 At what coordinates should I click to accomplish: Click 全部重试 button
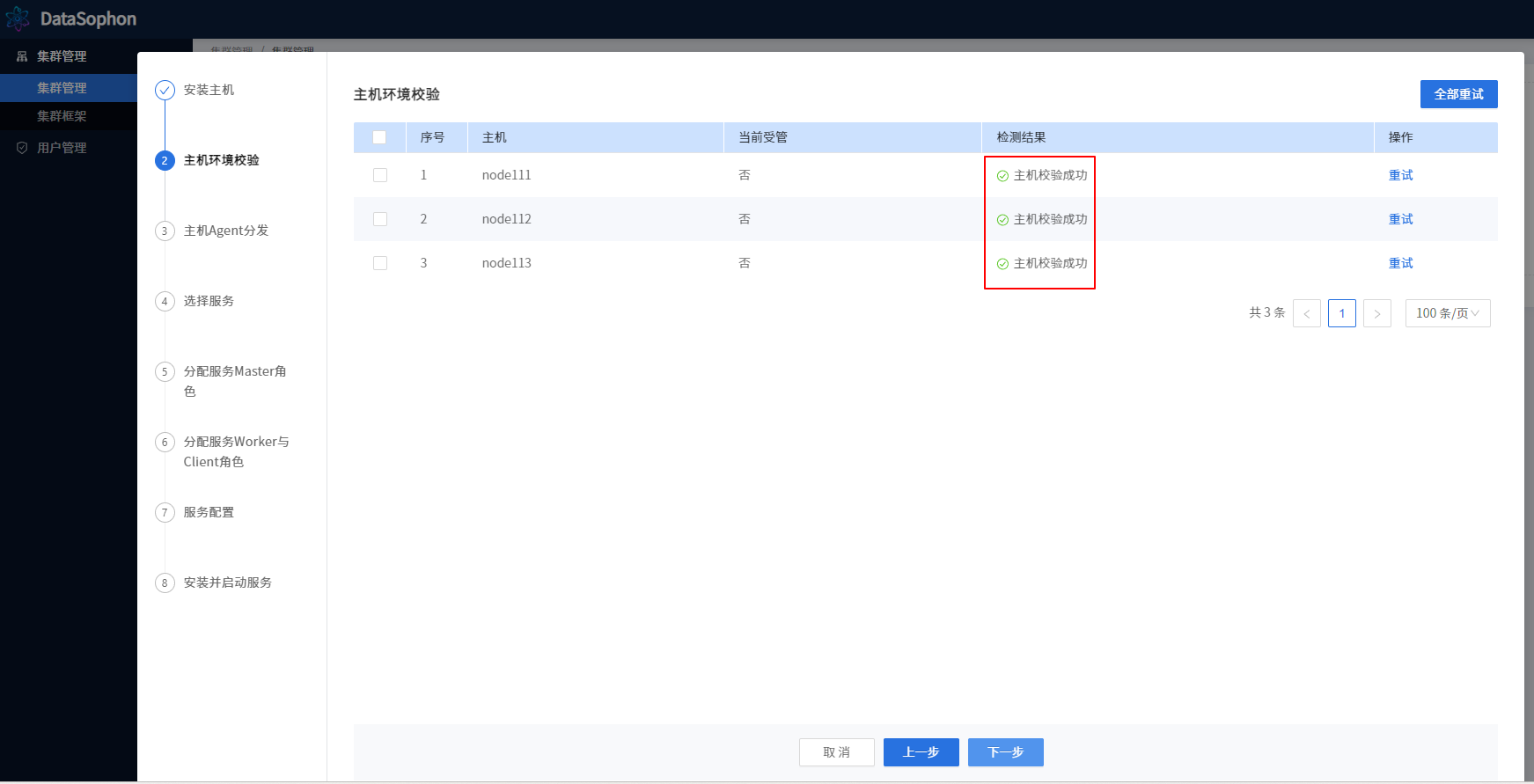1459,94
